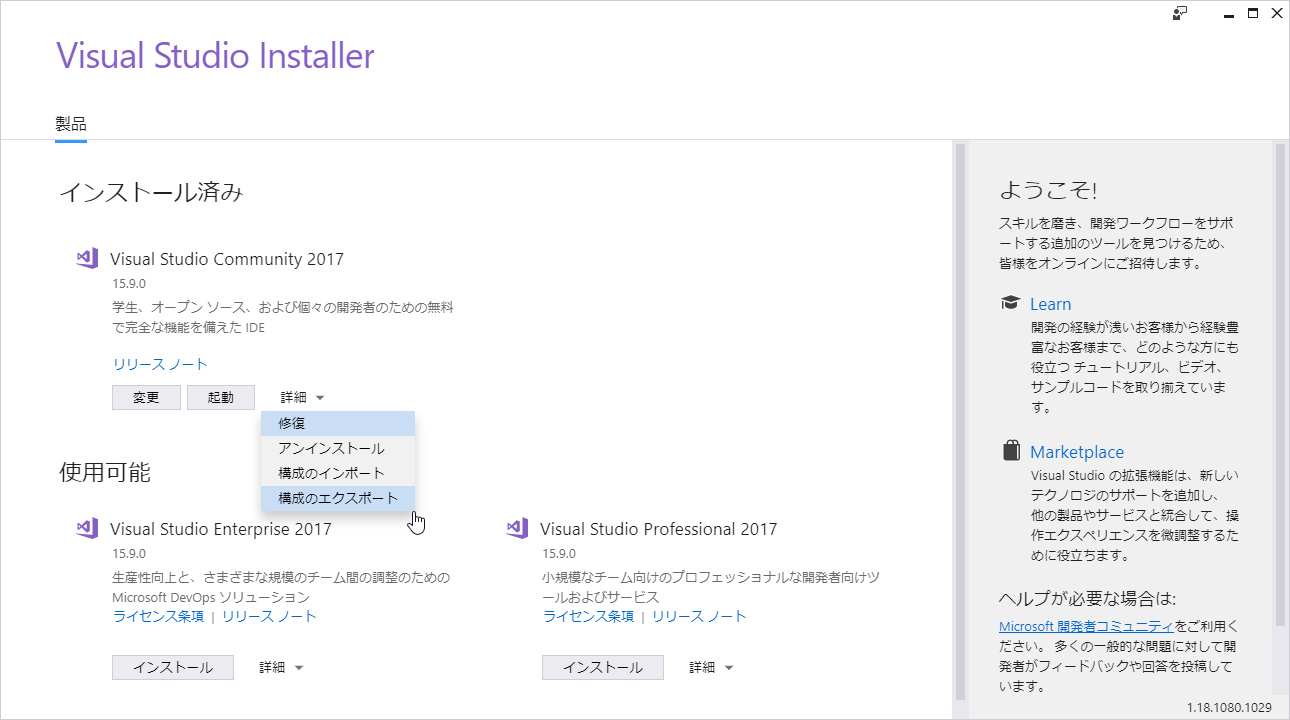The height and width of the screenshot is (720, 1290).
Task: Open the リリース ノート link for Community 2017
Action: 159,364
